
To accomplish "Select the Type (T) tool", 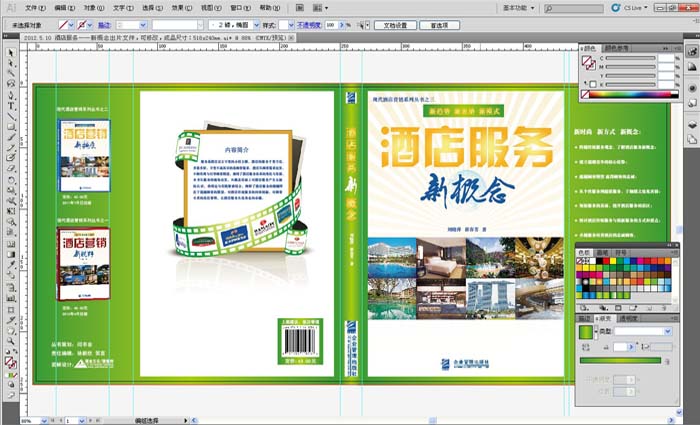I will (11, 106).
